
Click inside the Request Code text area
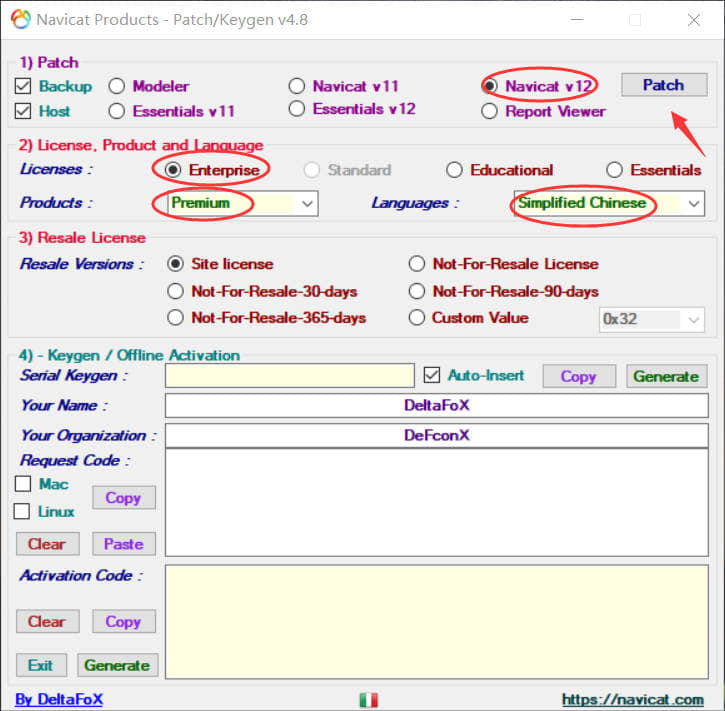click(x=436, y=503)
